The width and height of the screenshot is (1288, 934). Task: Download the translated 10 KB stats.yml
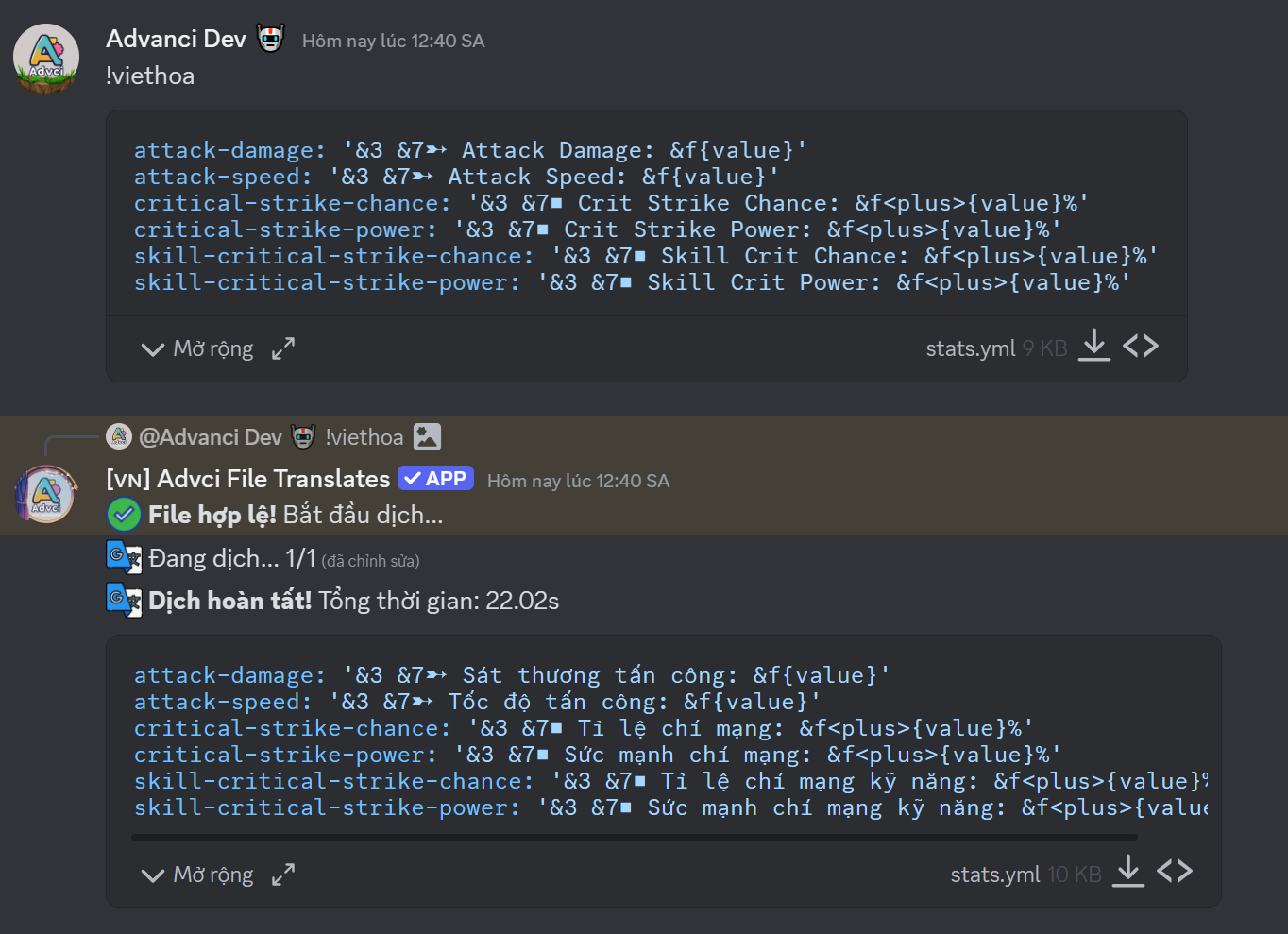[x=1128, y=873]
